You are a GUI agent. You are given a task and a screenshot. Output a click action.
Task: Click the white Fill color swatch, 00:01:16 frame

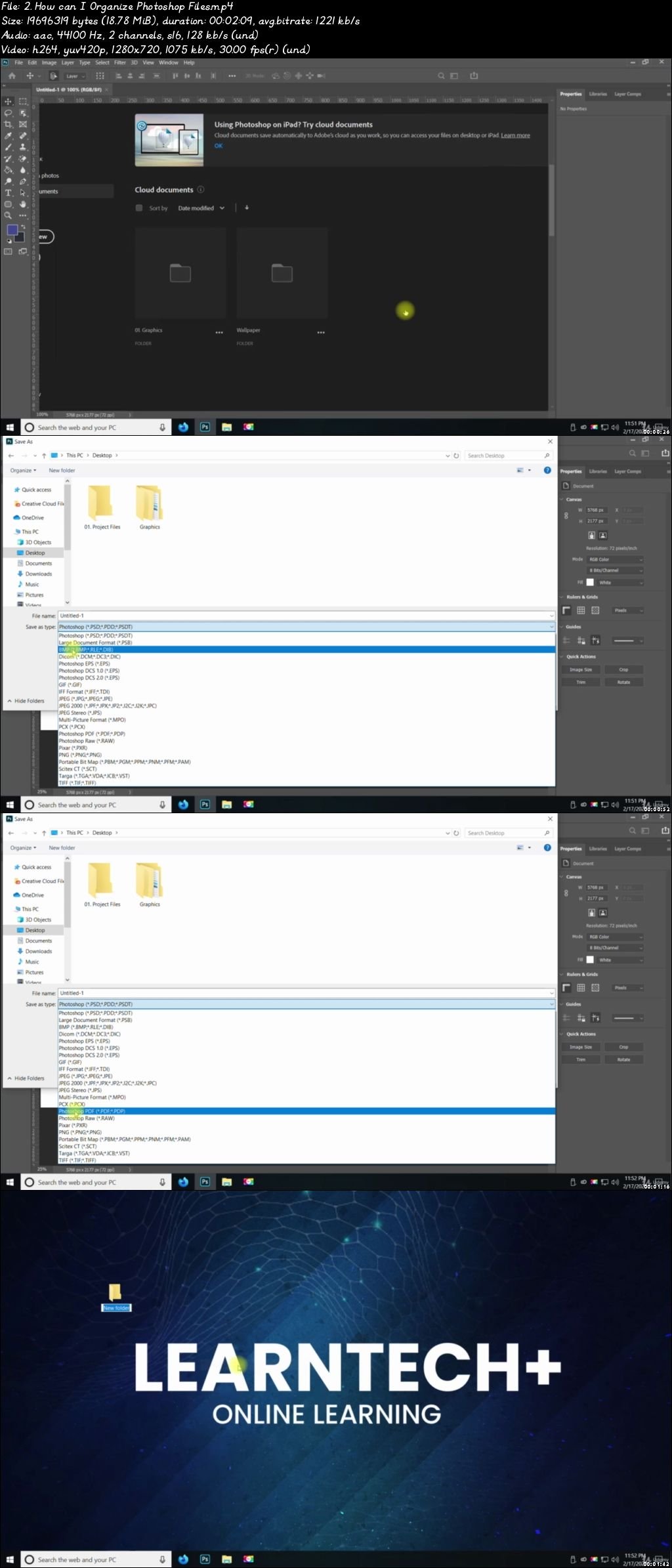pyautogui.click(x=590, y=960)
